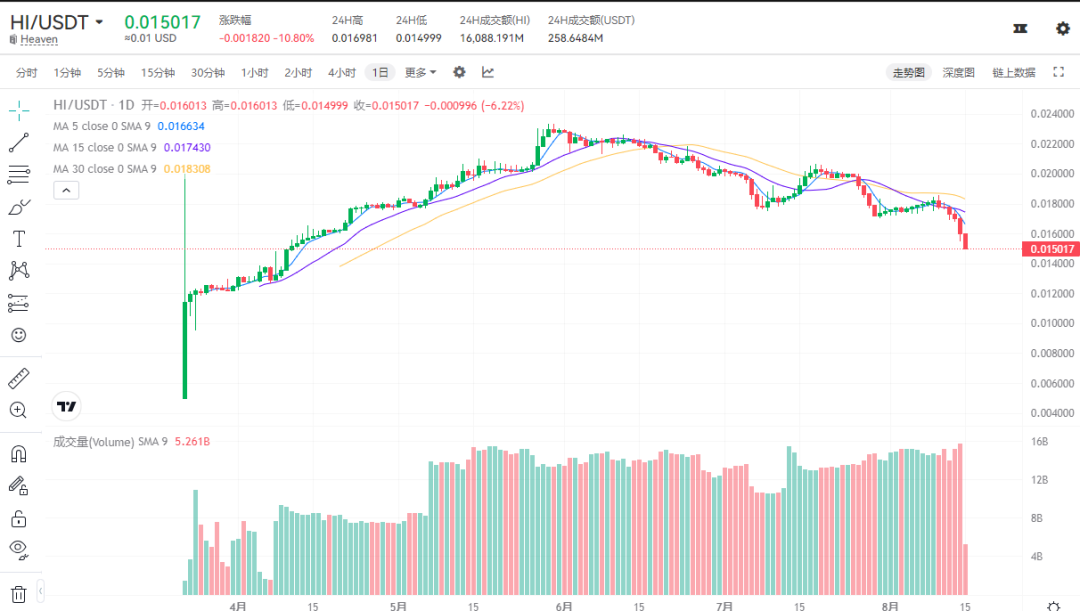Toggle magnet snap mode

coord(18,454)
